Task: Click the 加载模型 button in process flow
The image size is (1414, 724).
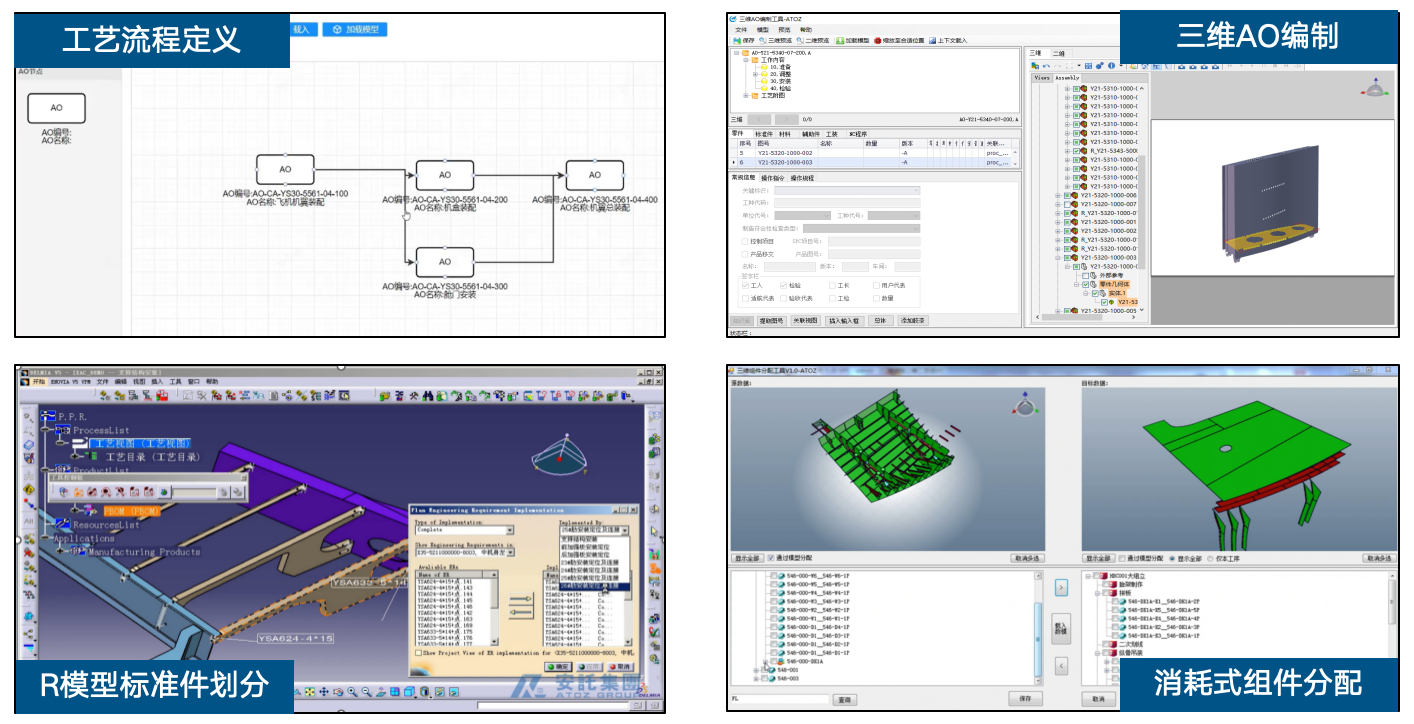Action: (355, 30)
